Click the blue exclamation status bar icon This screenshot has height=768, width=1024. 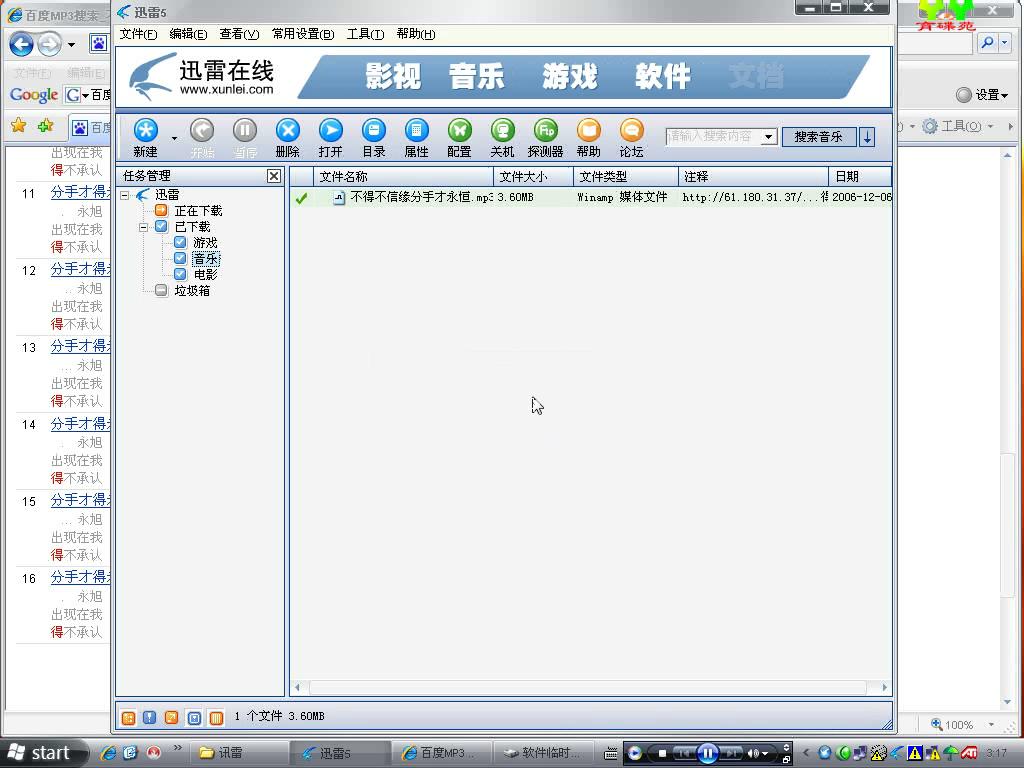[x=150, y=718]
